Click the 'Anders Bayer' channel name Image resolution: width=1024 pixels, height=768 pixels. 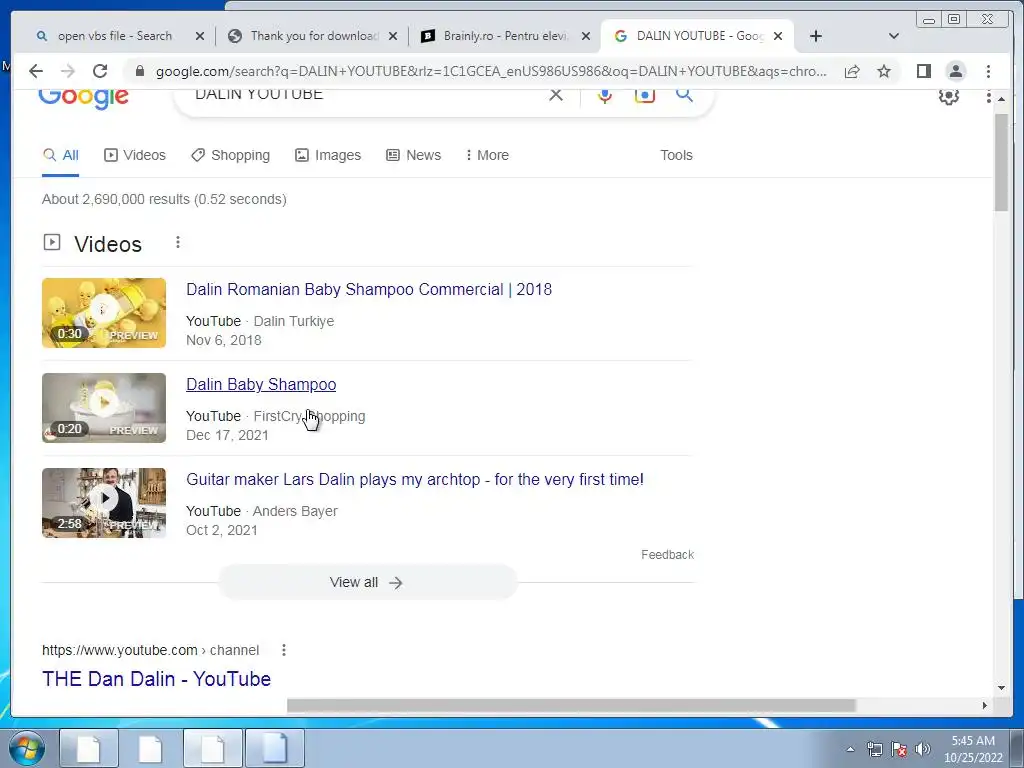[295, 511]
